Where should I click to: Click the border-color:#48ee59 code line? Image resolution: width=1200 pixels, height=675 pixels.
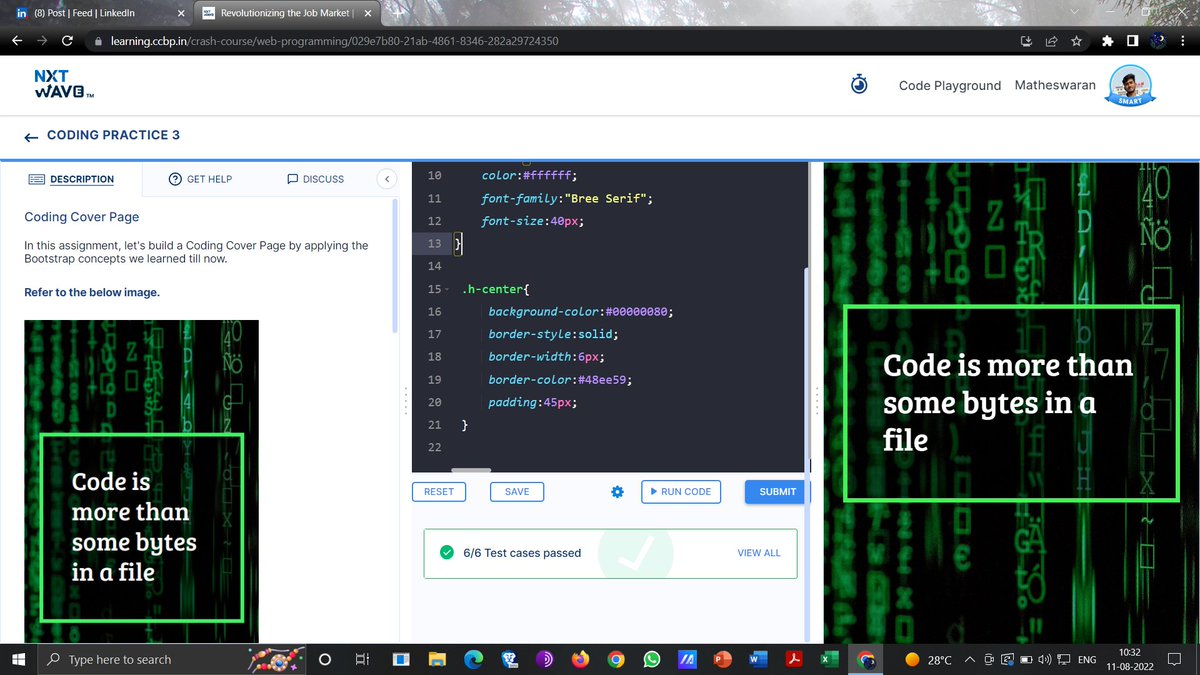[x=560, y=380]
